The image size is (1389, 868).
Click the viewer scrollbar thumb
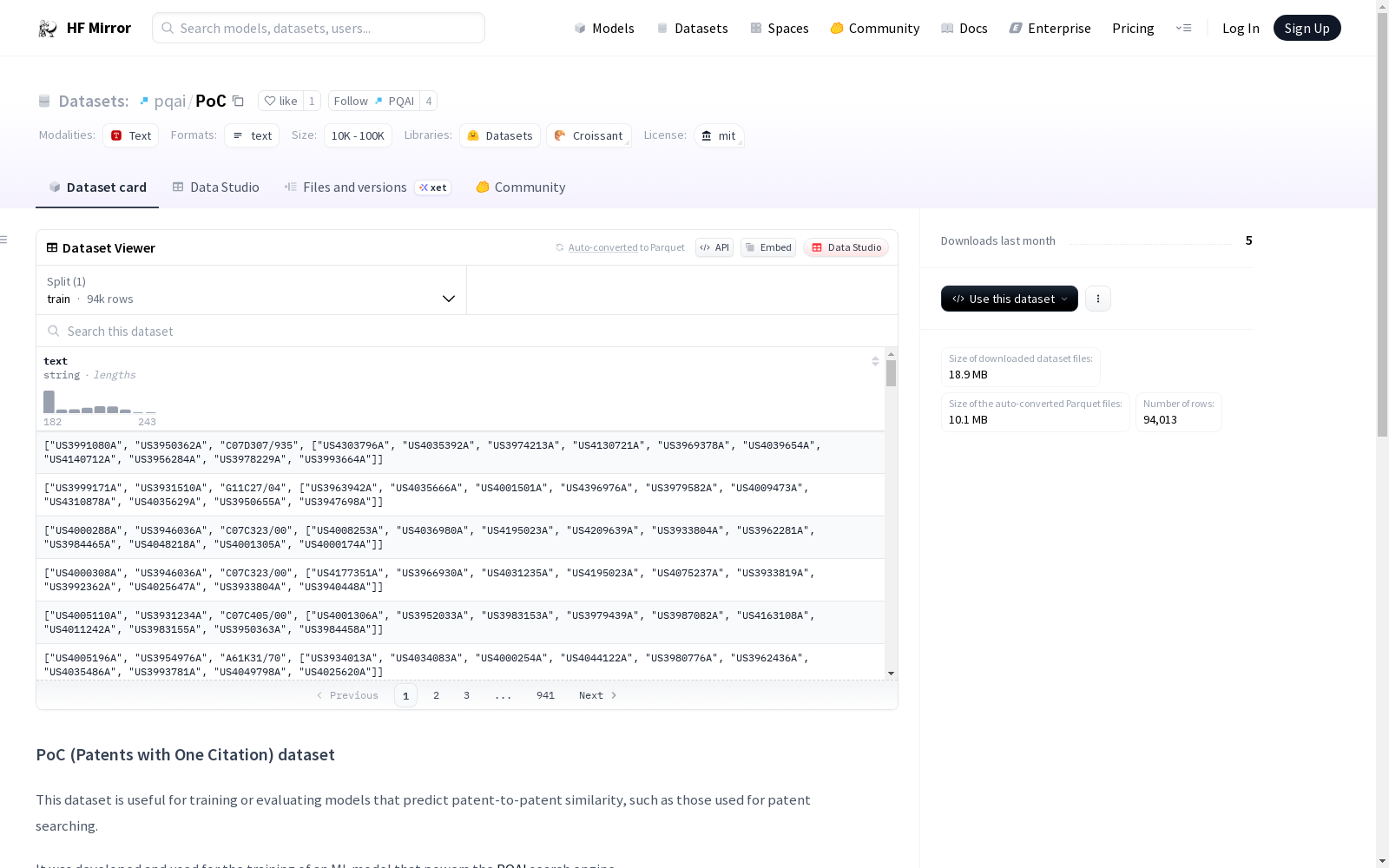click(891, 373)
